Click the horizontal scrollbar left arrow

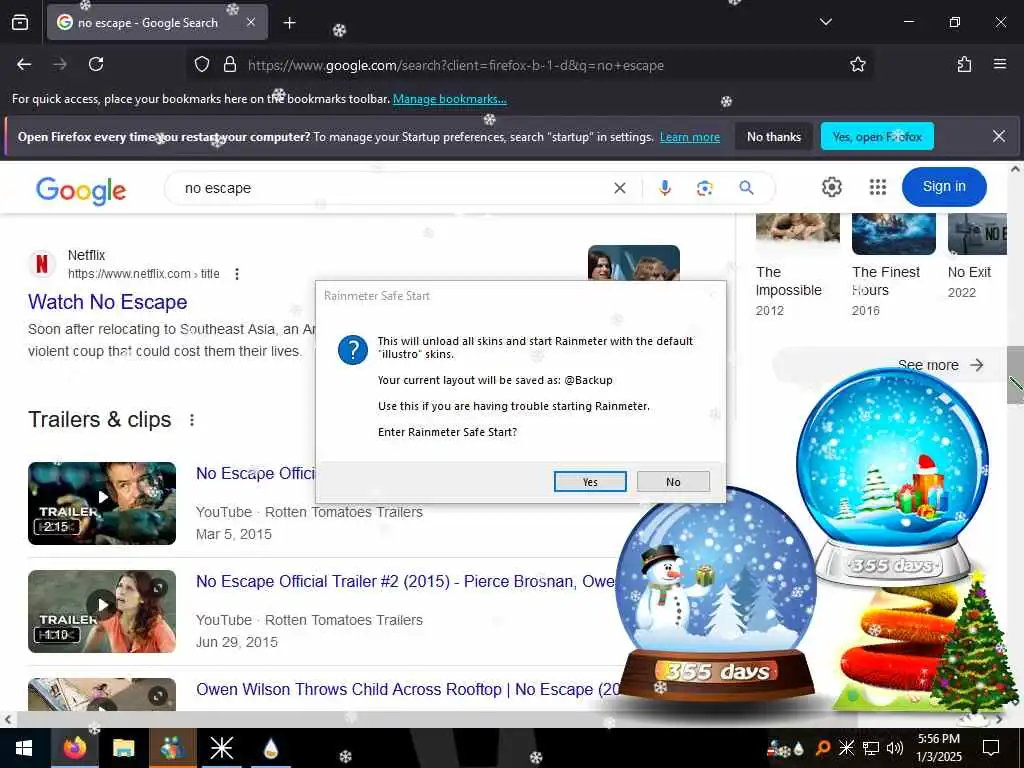click(7, 720)
